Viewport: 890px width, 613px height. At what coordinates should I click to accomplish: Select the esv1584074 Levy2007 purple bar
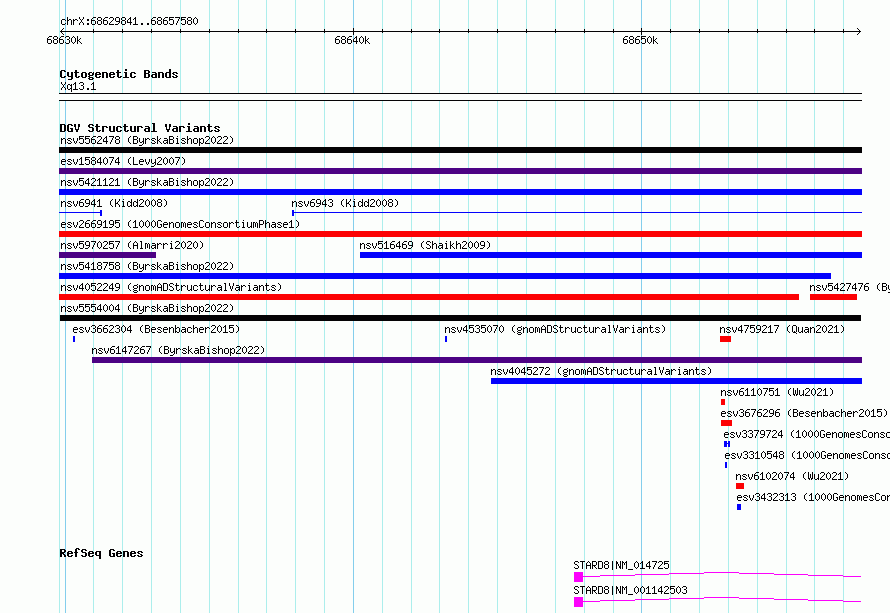(x=460, y=171)
